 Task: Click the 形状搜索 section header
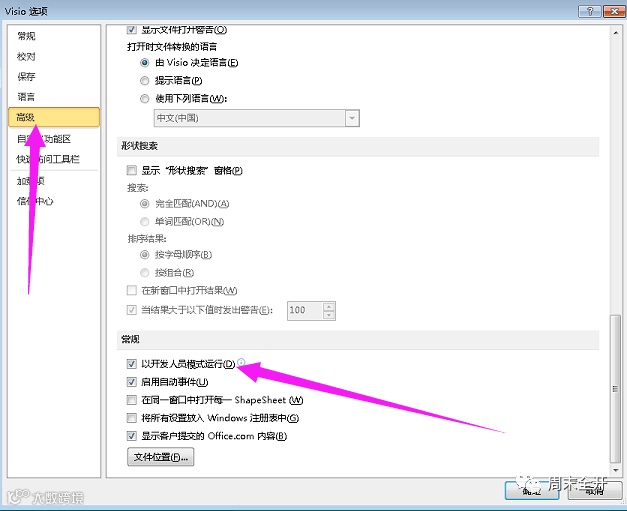pyautogui.click(x=140, y=146)
